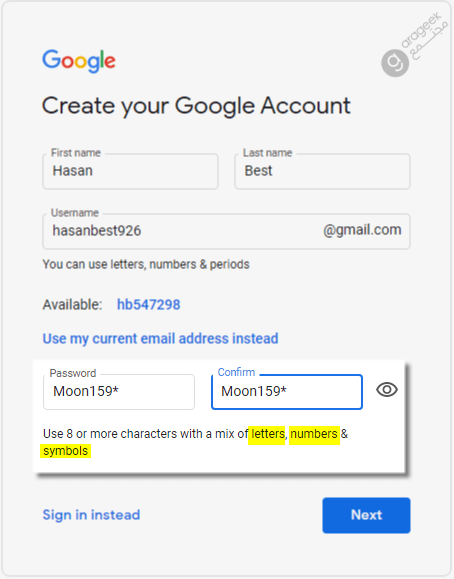Toggle password visibility with the eye icon
Screen dimensions: 454x579
387,390
